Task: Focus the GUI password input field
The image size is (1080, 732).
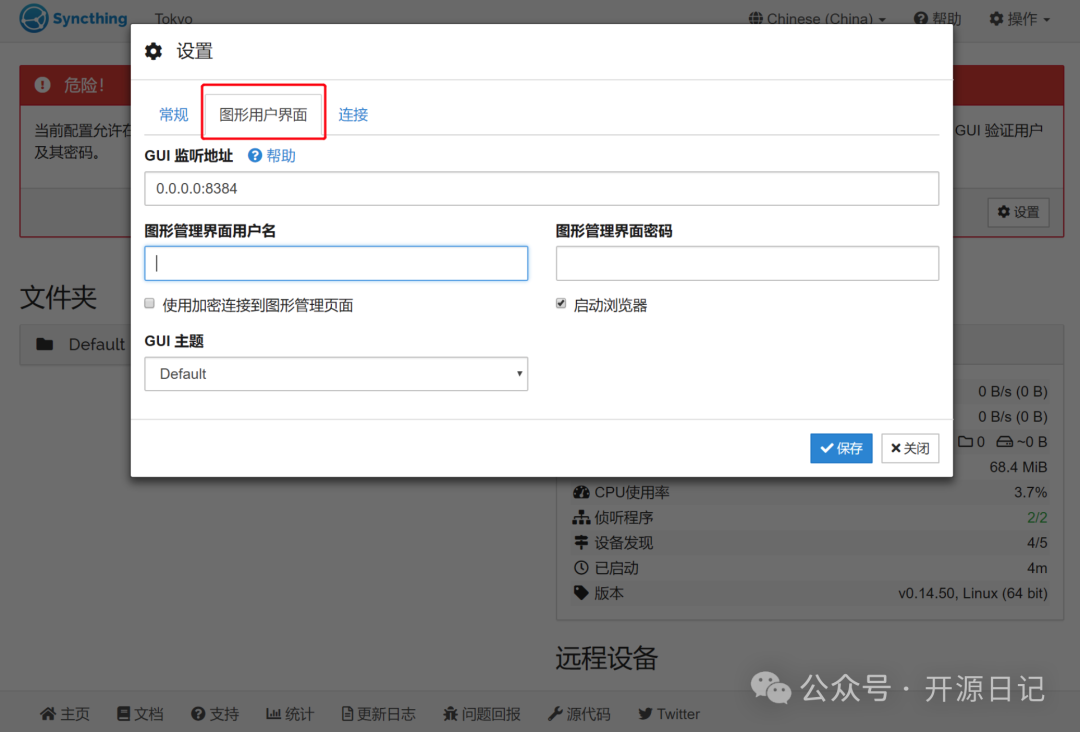Action: pos(747,264)
